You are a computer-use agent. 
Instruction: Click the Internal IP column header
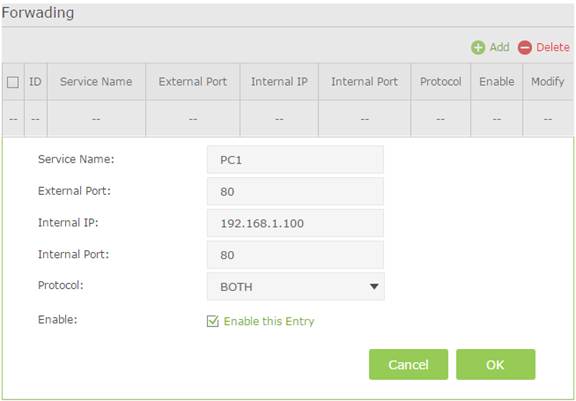279,82
